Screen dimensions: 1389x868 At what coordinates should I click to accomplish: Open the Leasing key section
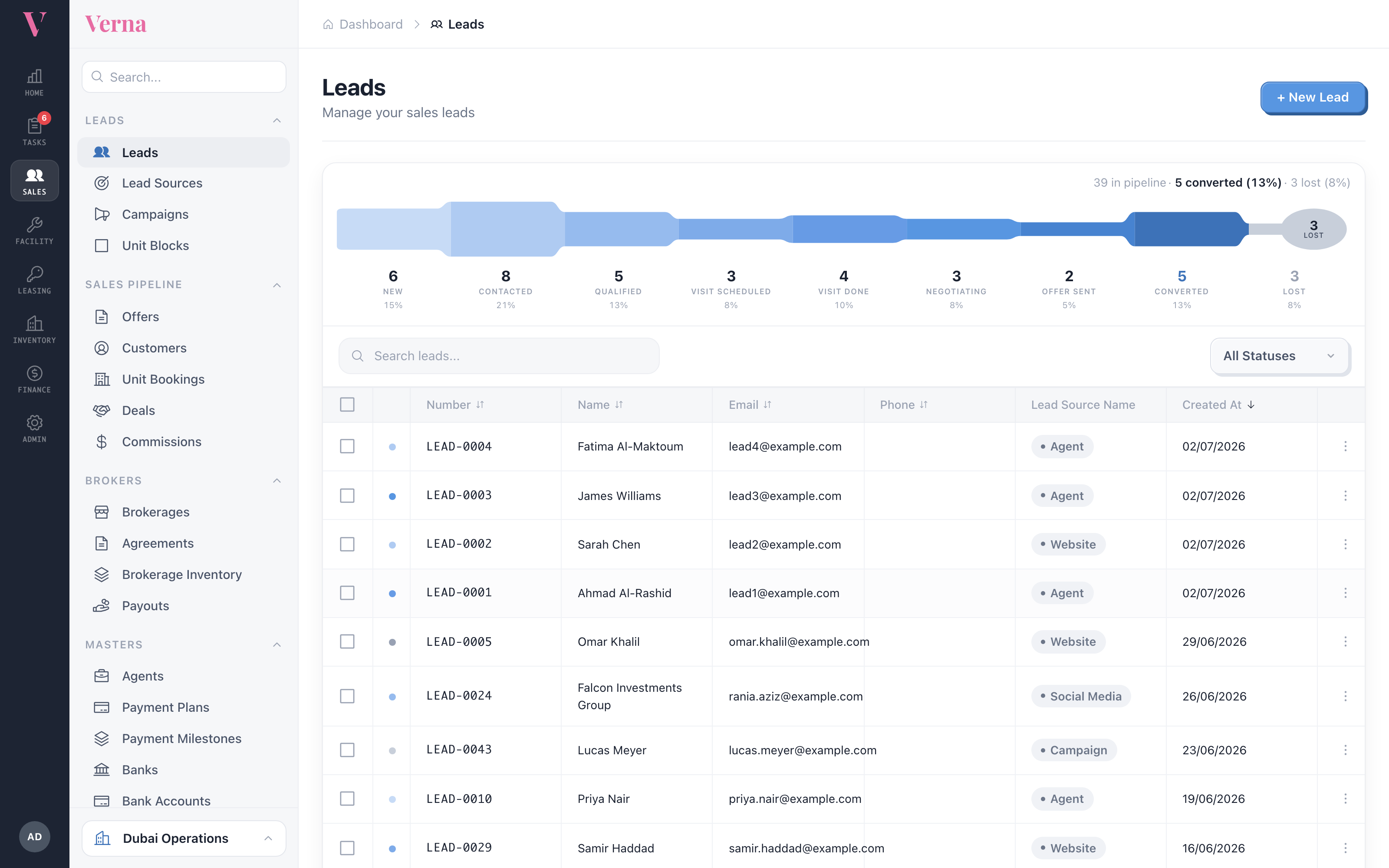[34, 280]
